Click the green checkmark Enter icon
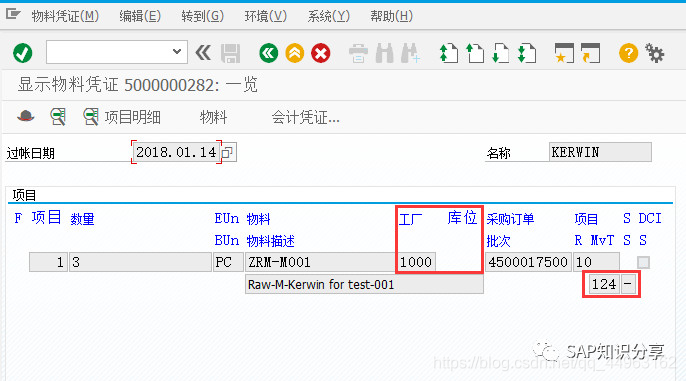Viewport: 686px width, 381px height. point(22,53)
